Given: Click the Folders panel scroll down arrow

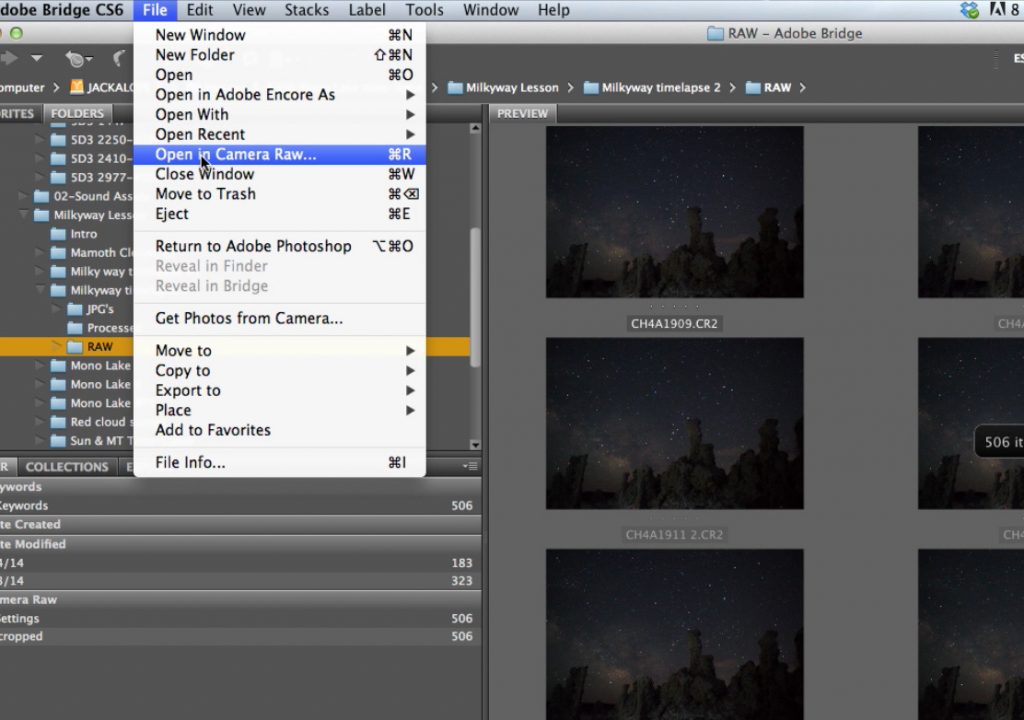Looking at the screenshot, I should (475, 445).
